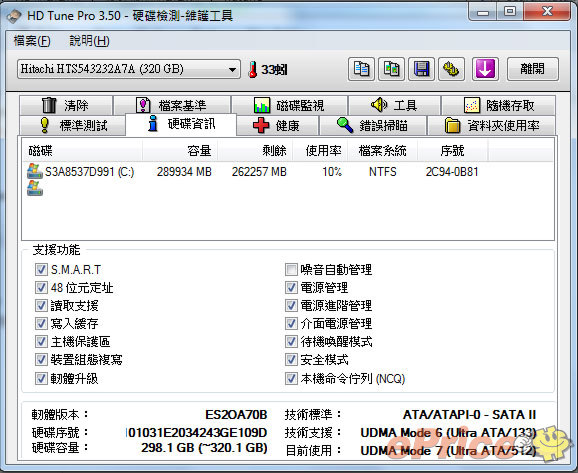The height and width of the screenshot is (473, 578).
Task: Open the 隨機存取 tab
Action: (x=498, y=105)
